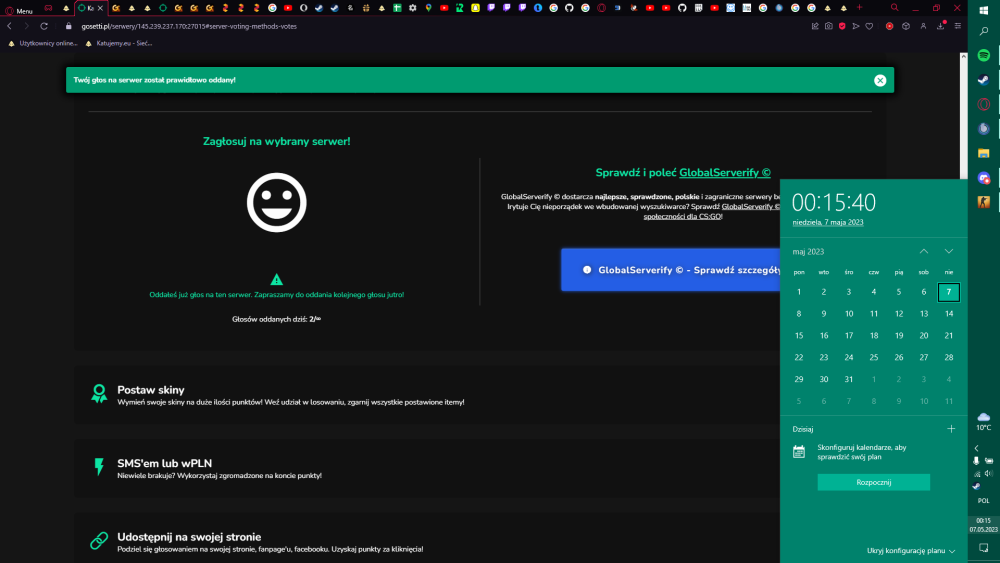Open the weather 10°C widget
Image resolution: width=1000 pixels, height=563 pixels.
click(984, 421)
